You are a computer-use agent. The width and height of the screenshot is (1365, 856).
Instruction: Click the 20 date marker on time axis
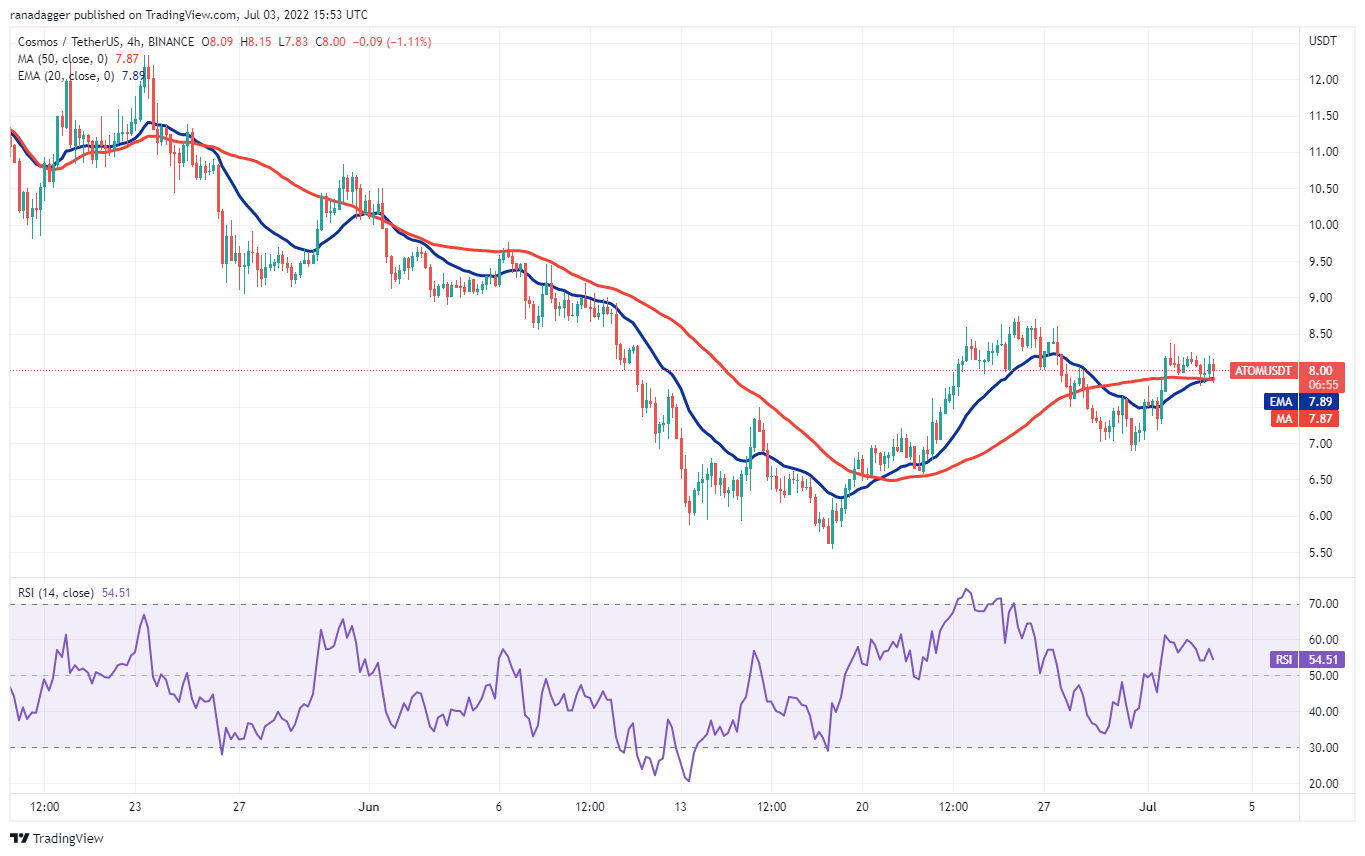(x=862, y=805)
